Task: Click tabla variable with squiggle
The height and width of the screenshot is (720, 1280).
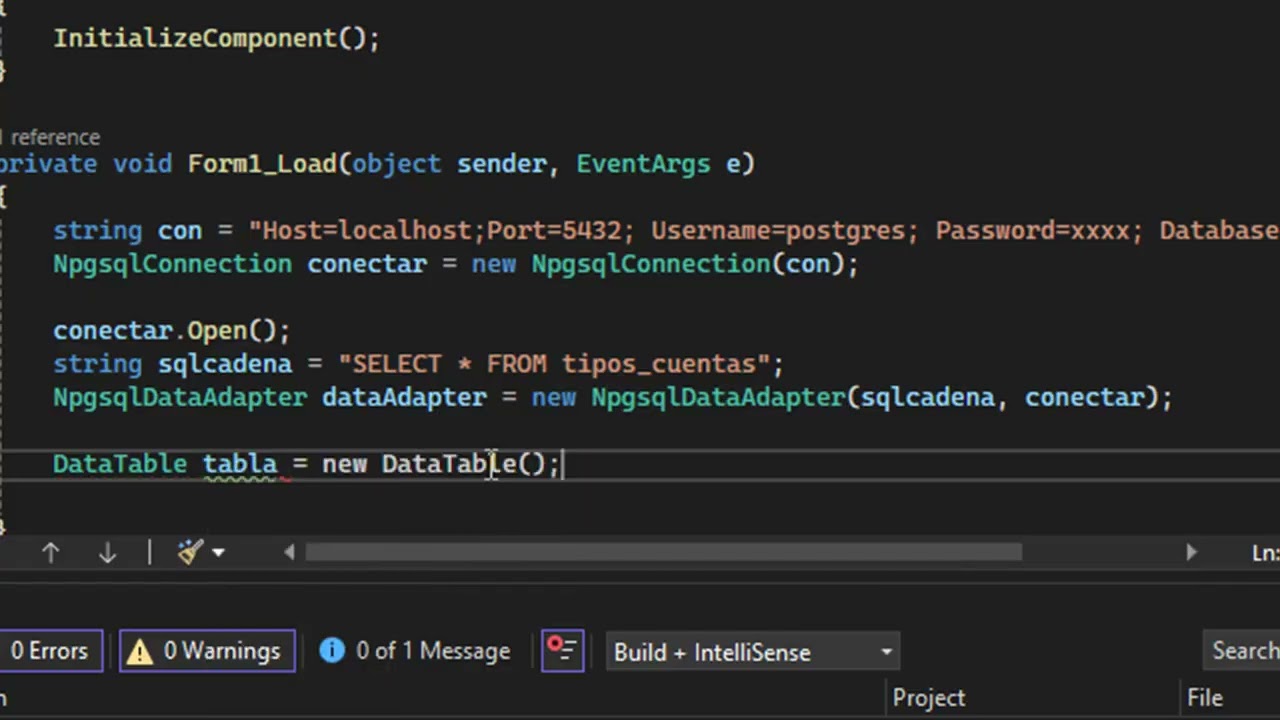Action: pyautogui.click(x=240, y=464)
